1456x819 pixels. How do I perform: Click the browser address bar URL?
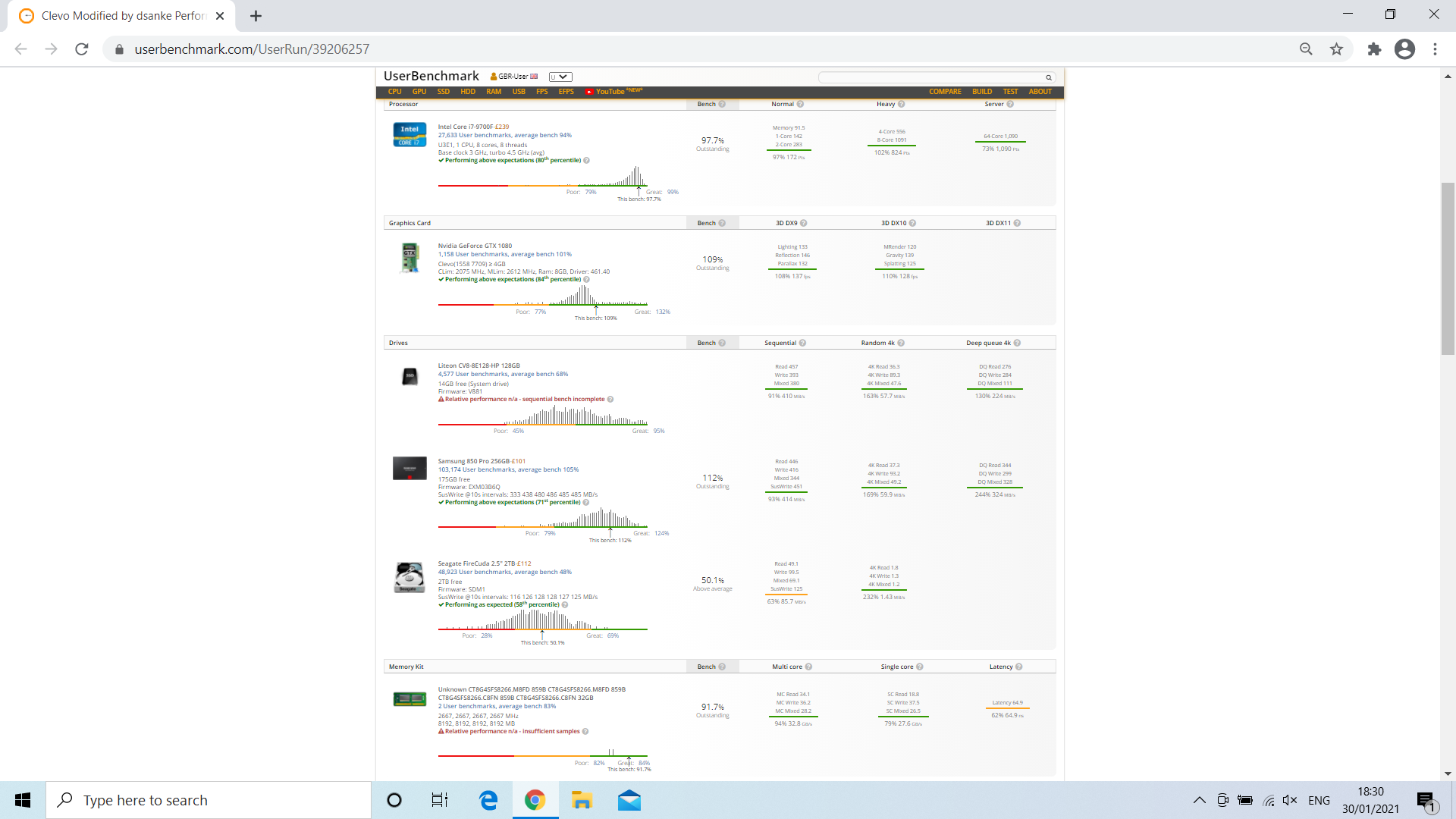(252, 49)
